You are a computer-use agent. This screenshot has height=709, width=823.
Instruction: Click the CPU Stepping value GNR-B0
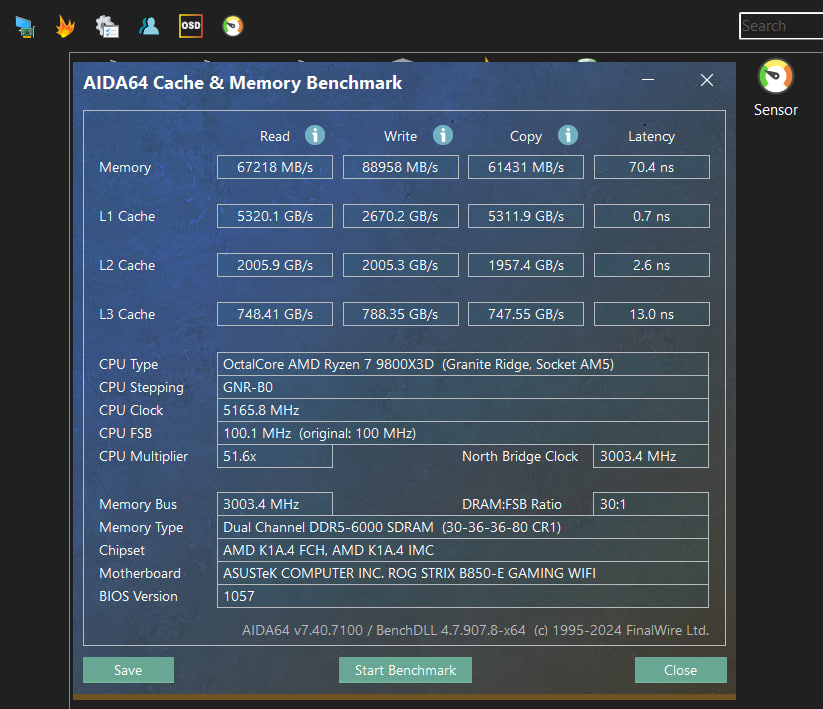coord(462,387)
